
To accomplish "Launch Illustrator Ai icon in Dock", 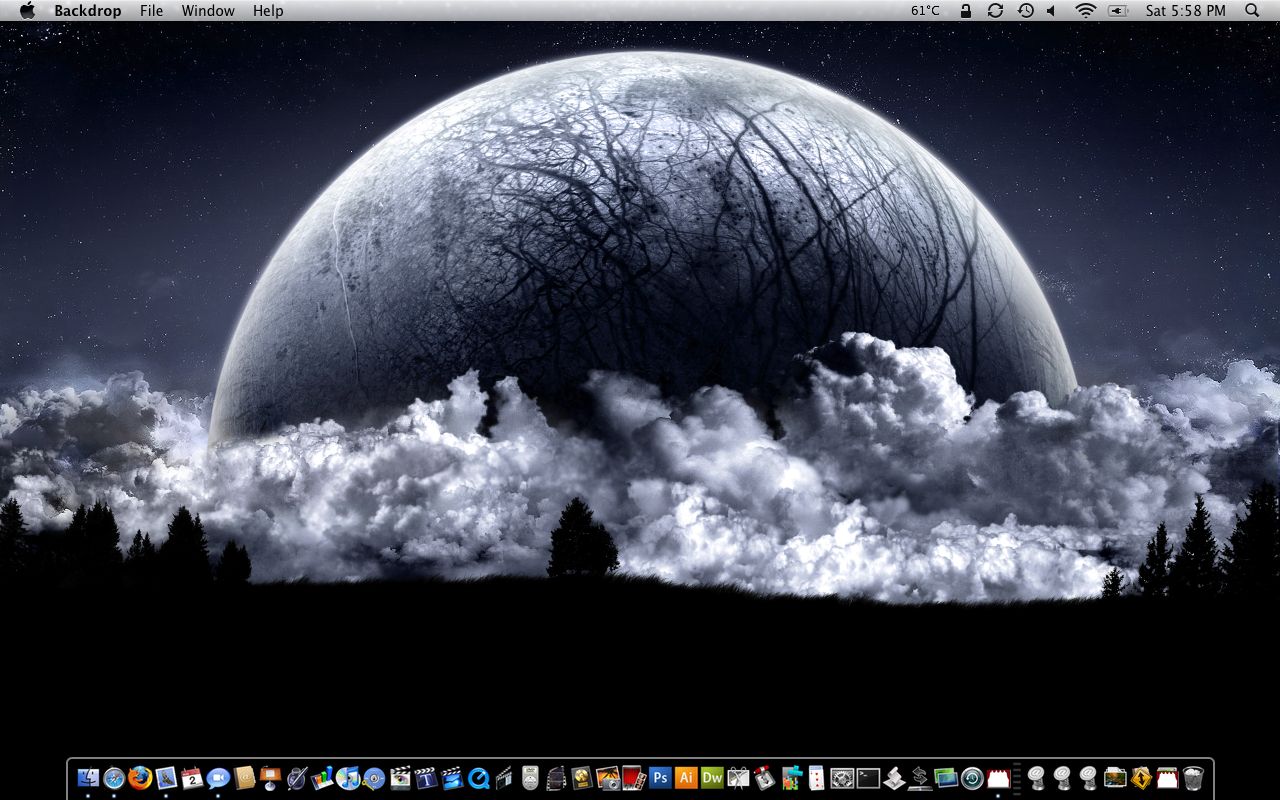I will coord(686,777).
